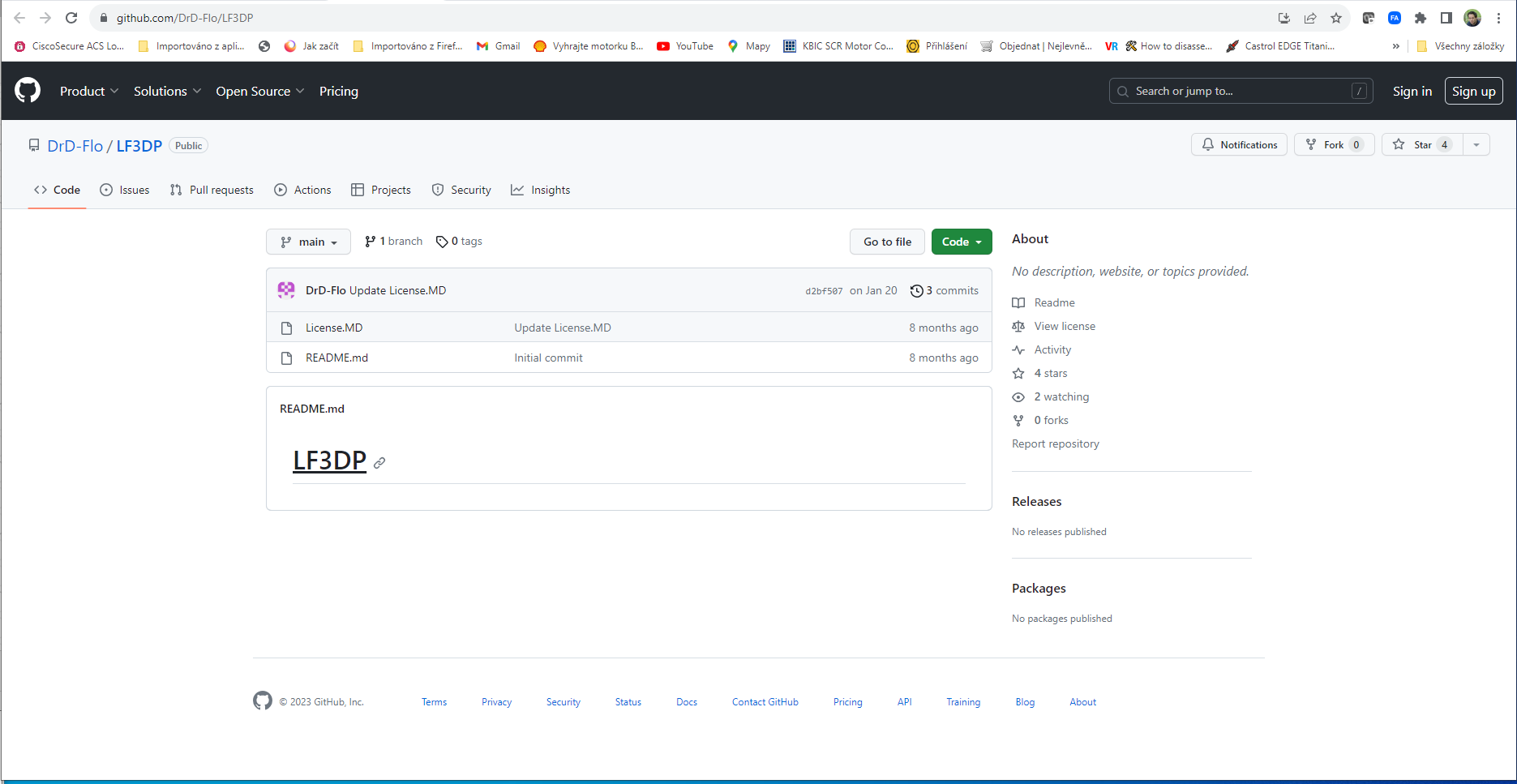Click the file icon beside License.MD
1517x784 pixels.
[x=286, y=328]
